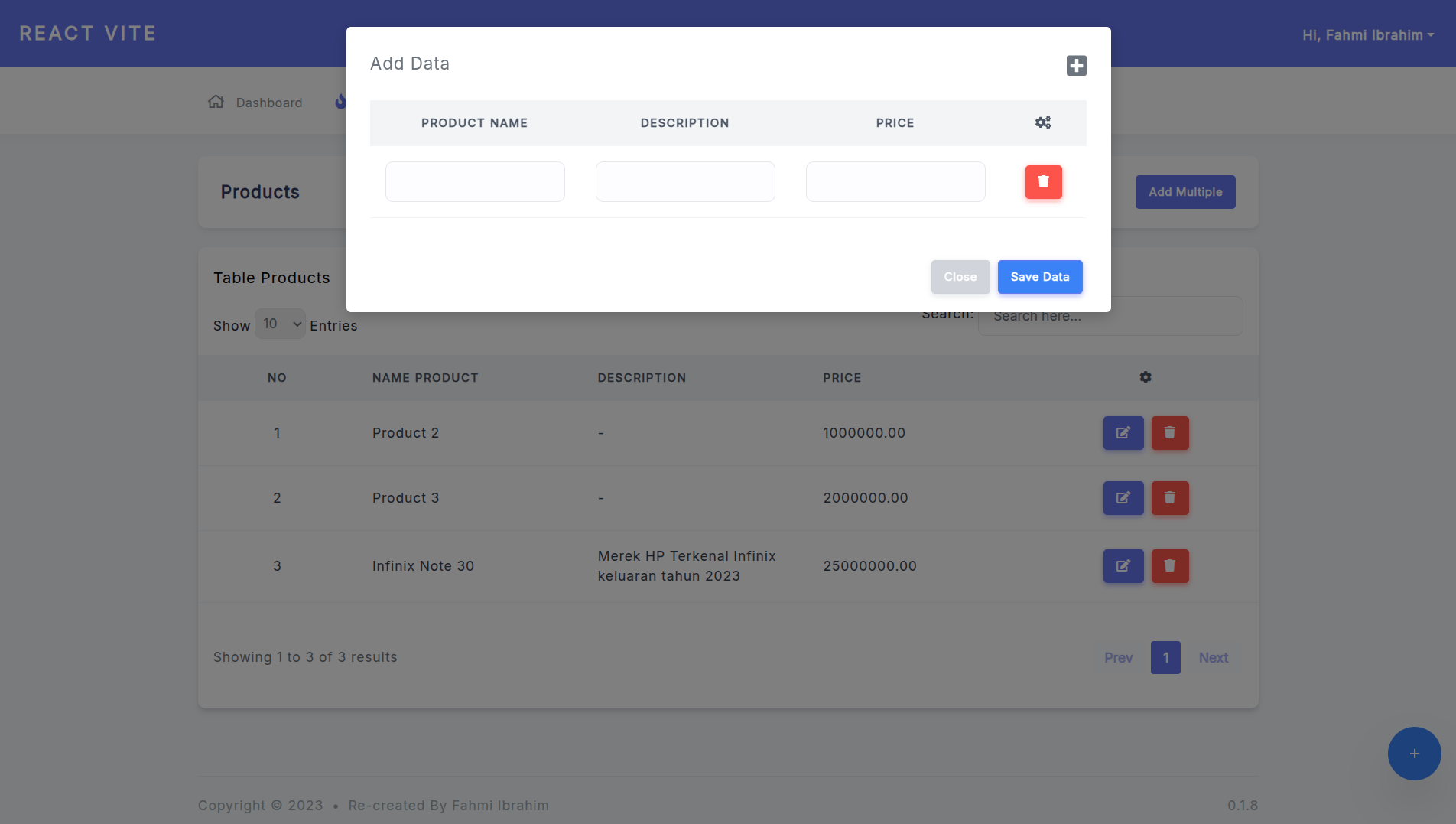
Task: Open the Dashboard menu item
Action: click(x=268, y=103)
